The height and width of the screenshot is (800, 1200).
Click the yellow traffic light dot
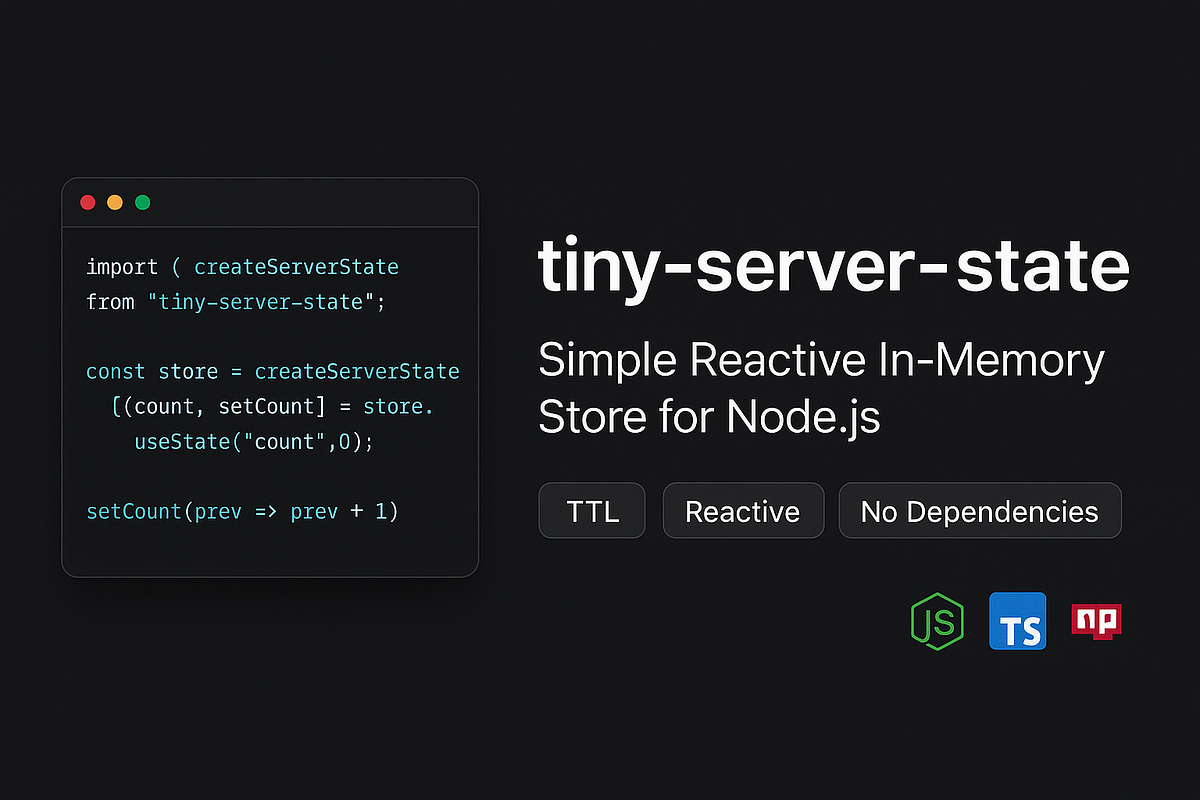pos(115,201)
